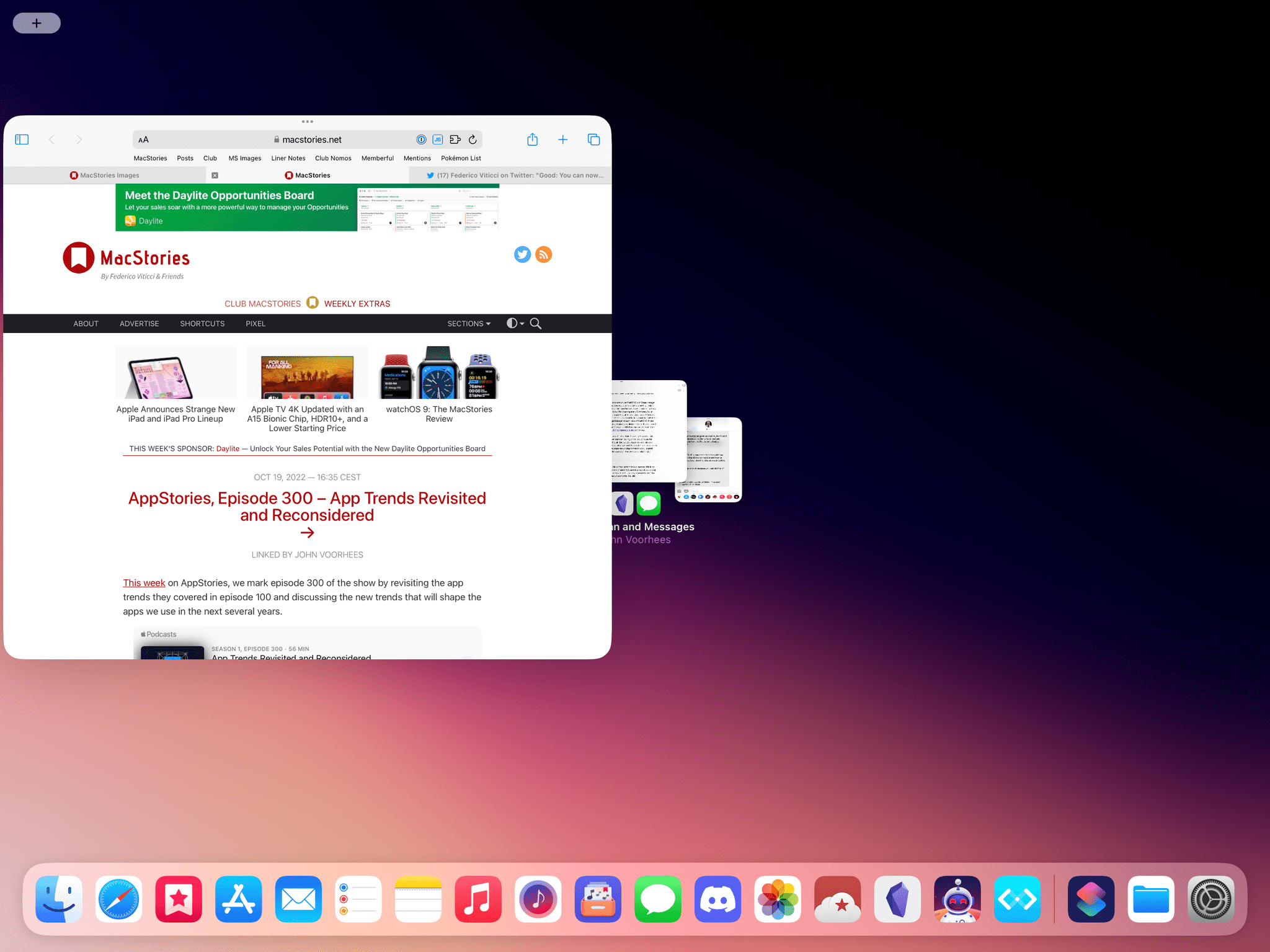Switch to the Federico Viticci Twitter tab
The height and width of the screenshot is (952, 1270).
pos(510,176)
